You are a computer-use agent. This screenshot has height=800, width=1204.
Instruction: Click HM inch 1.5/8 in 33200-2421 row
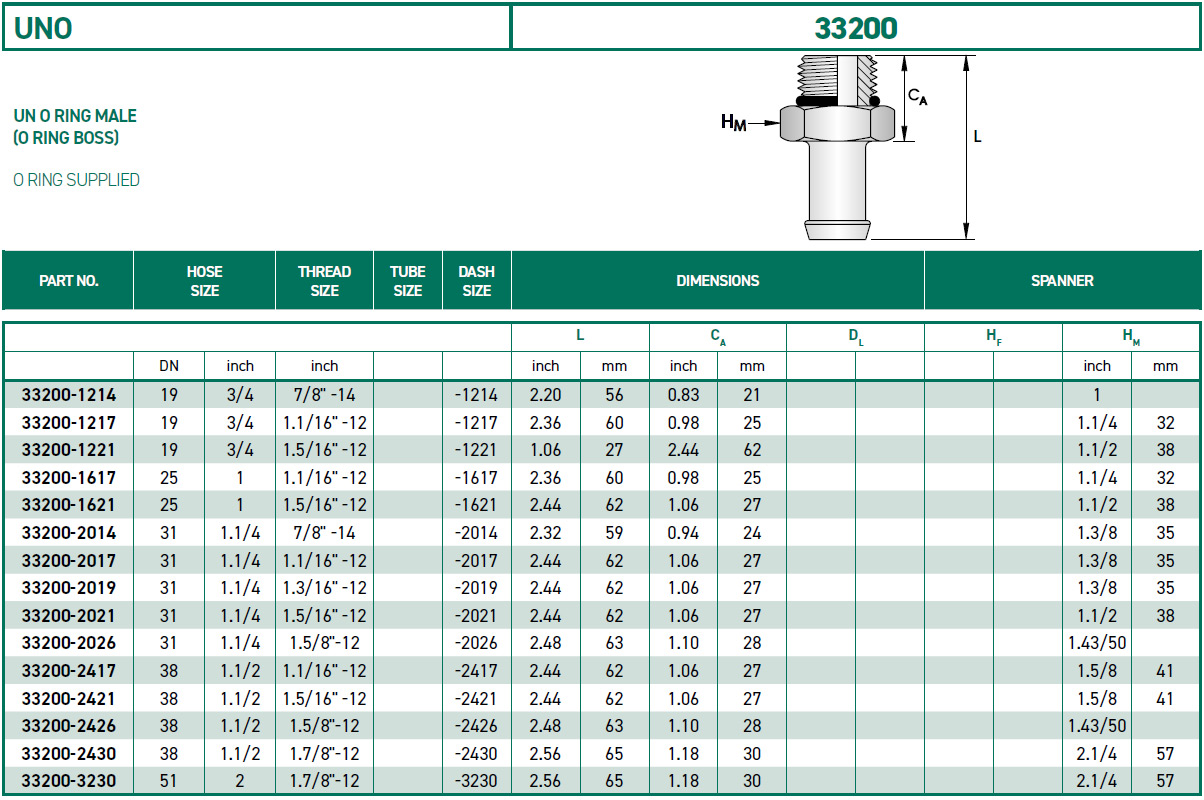coord(1097,698)
